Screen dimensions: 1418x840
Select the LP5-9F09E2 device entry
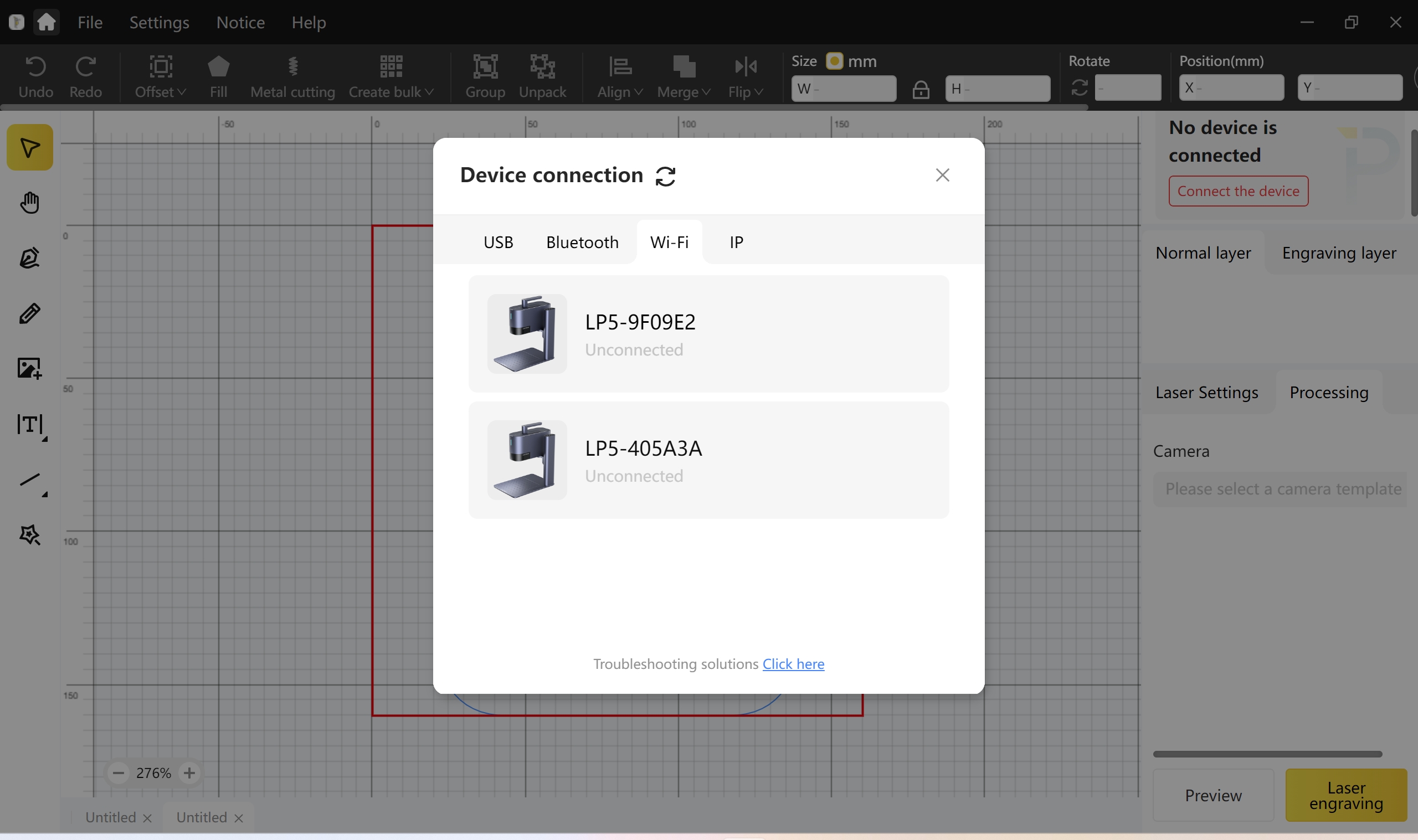click(x=708, y=334)
